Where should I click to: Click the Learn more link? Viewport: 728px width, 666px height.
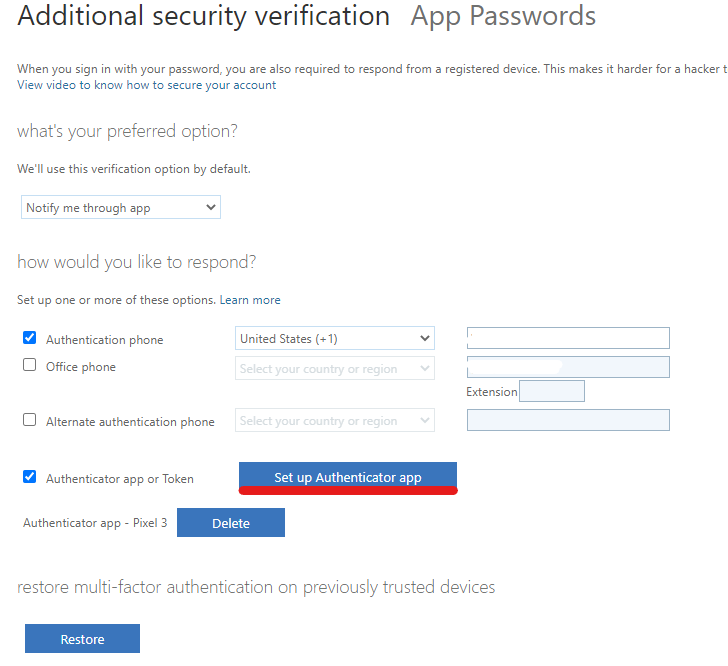point(250,300)
